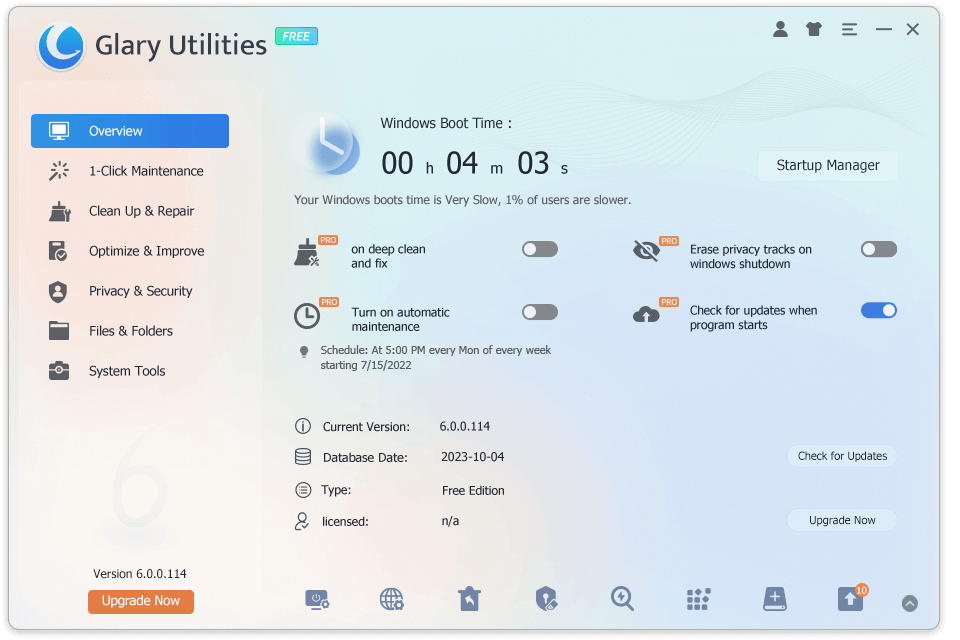
Task: Open the hamburger menu in title bar
Action: 849,30
